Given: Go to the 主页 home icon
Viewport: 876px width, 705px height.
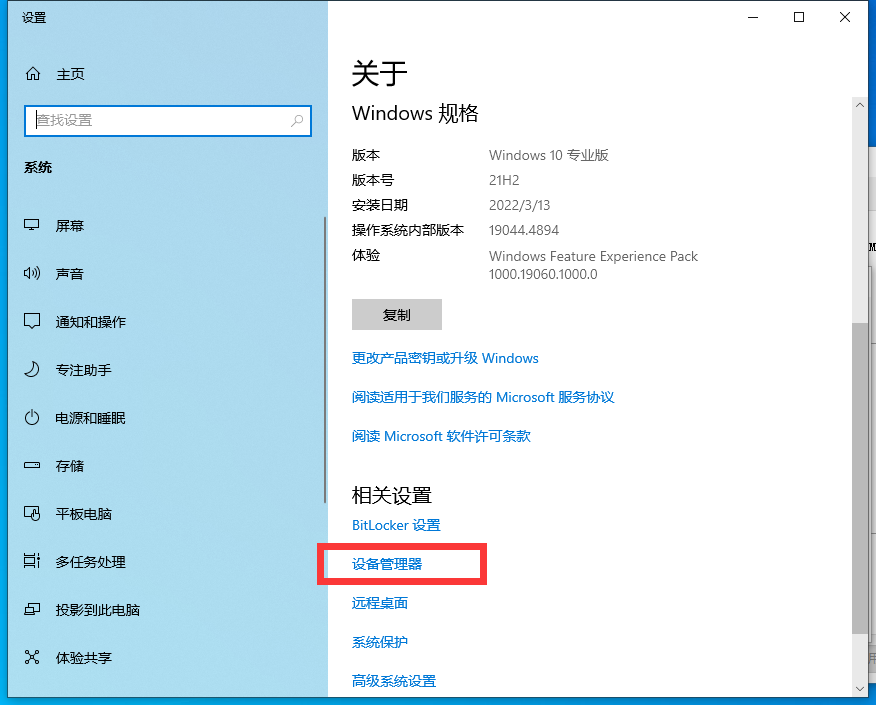Looking at the screenshot, I should [x=33, y=74].
